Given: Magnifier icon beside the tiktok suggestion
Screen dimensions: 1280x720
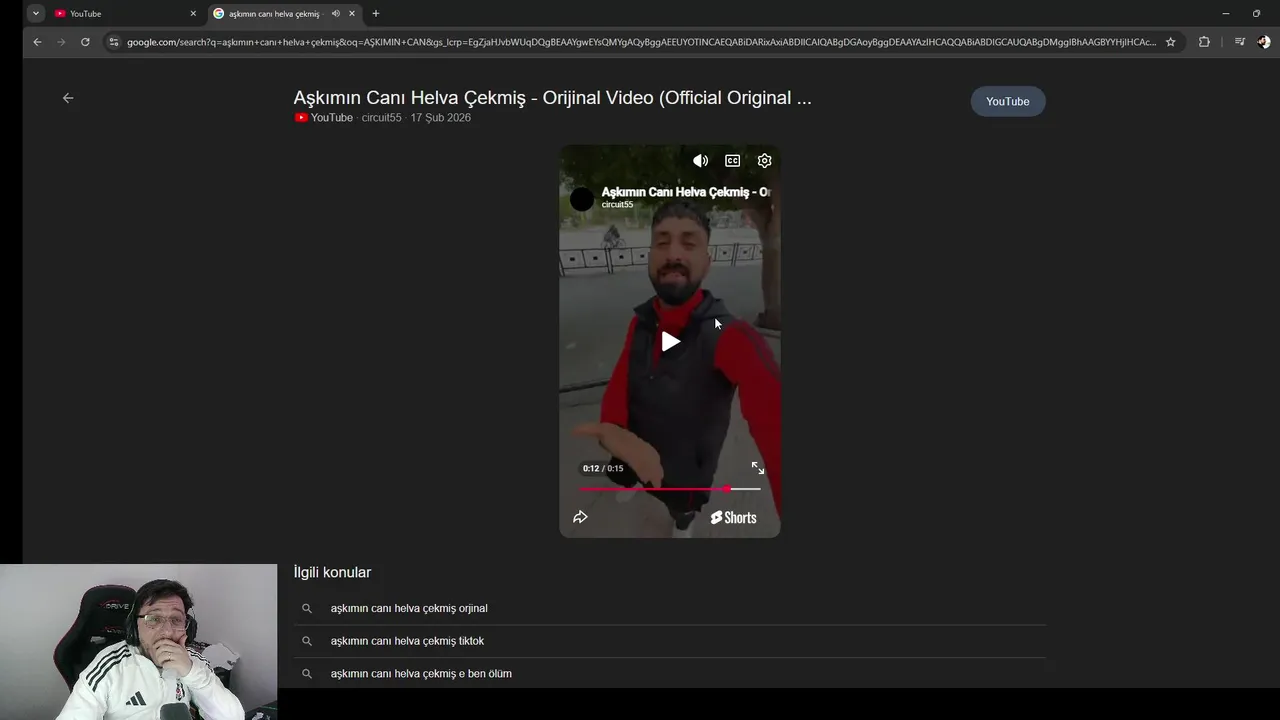Looking at the screenshot, I should [x=307, y=641].
